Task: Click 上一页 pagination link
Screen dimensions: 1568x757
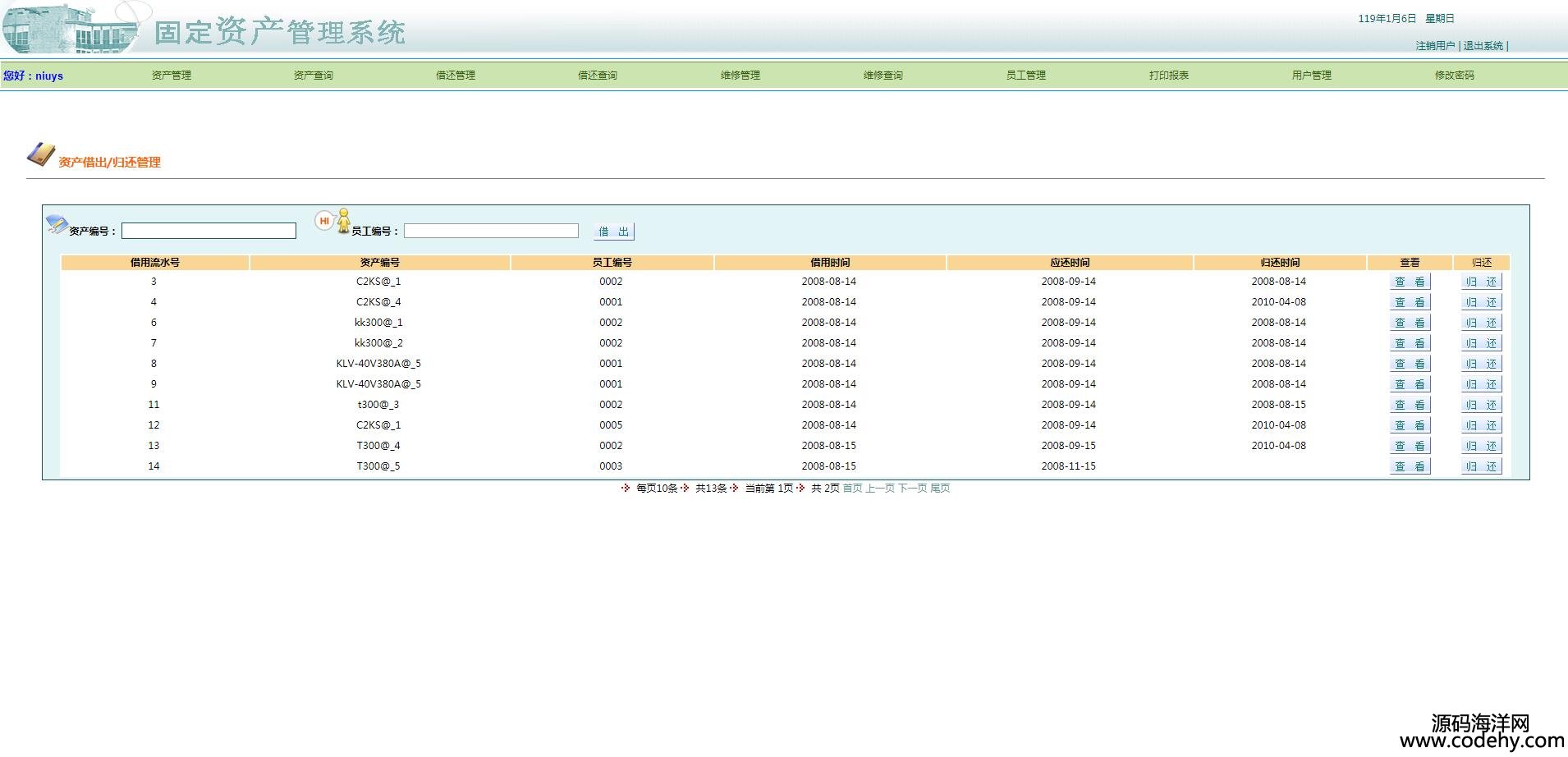Action: 880,489
